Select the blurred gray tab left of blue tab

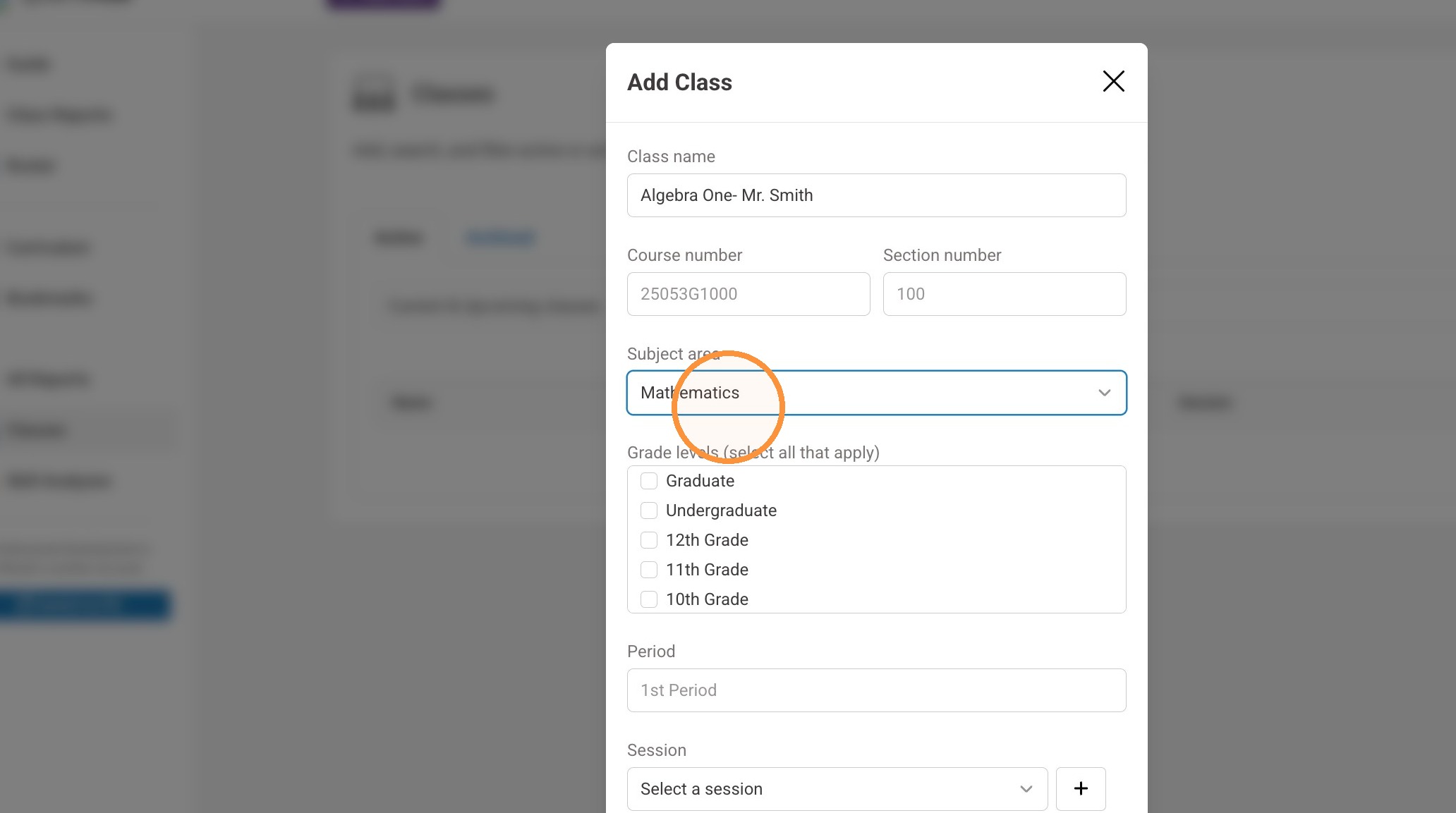pyautogui.click(x=399, y=238)
